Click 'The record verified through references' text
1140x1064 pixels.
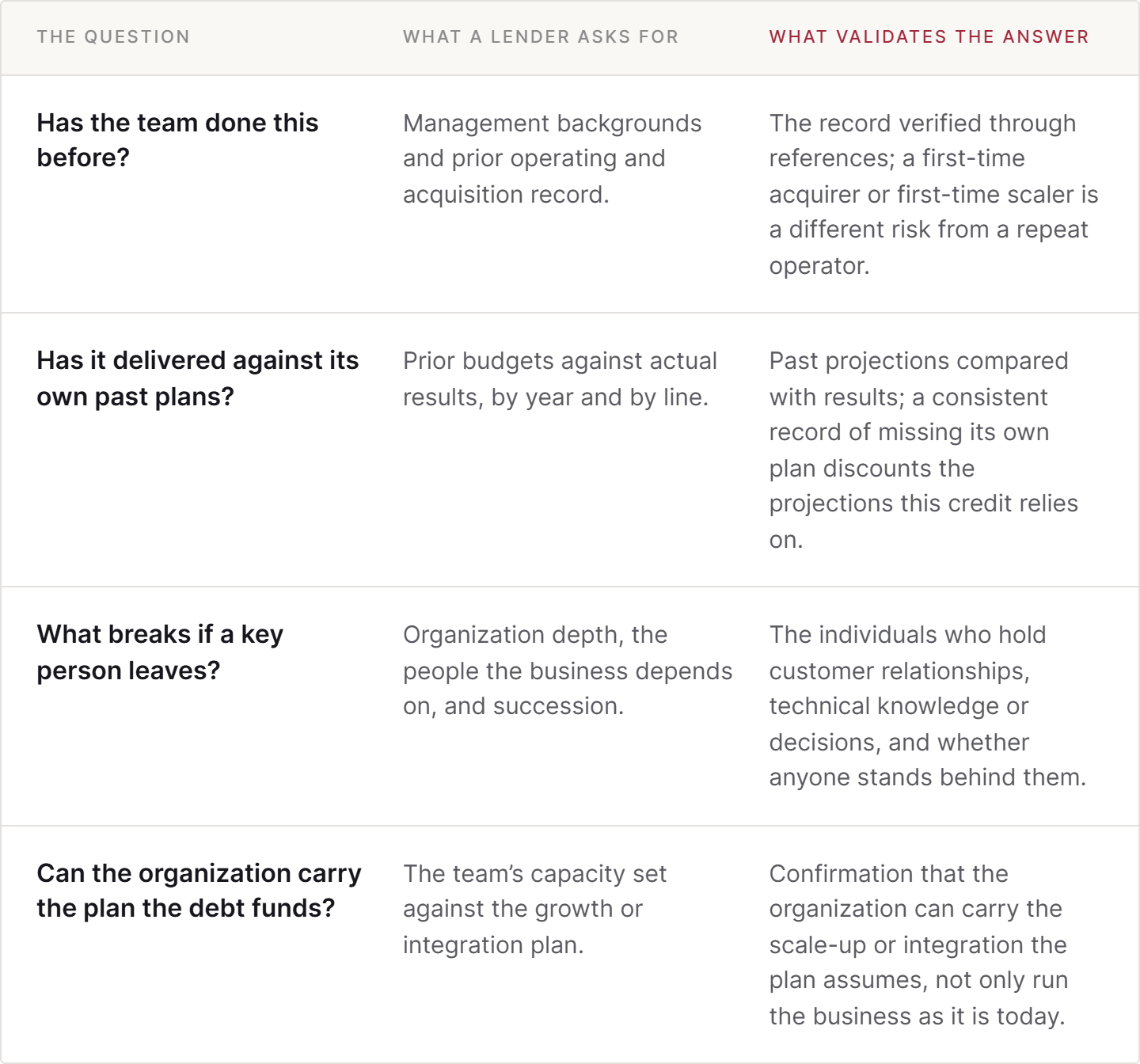coord(934,194)
